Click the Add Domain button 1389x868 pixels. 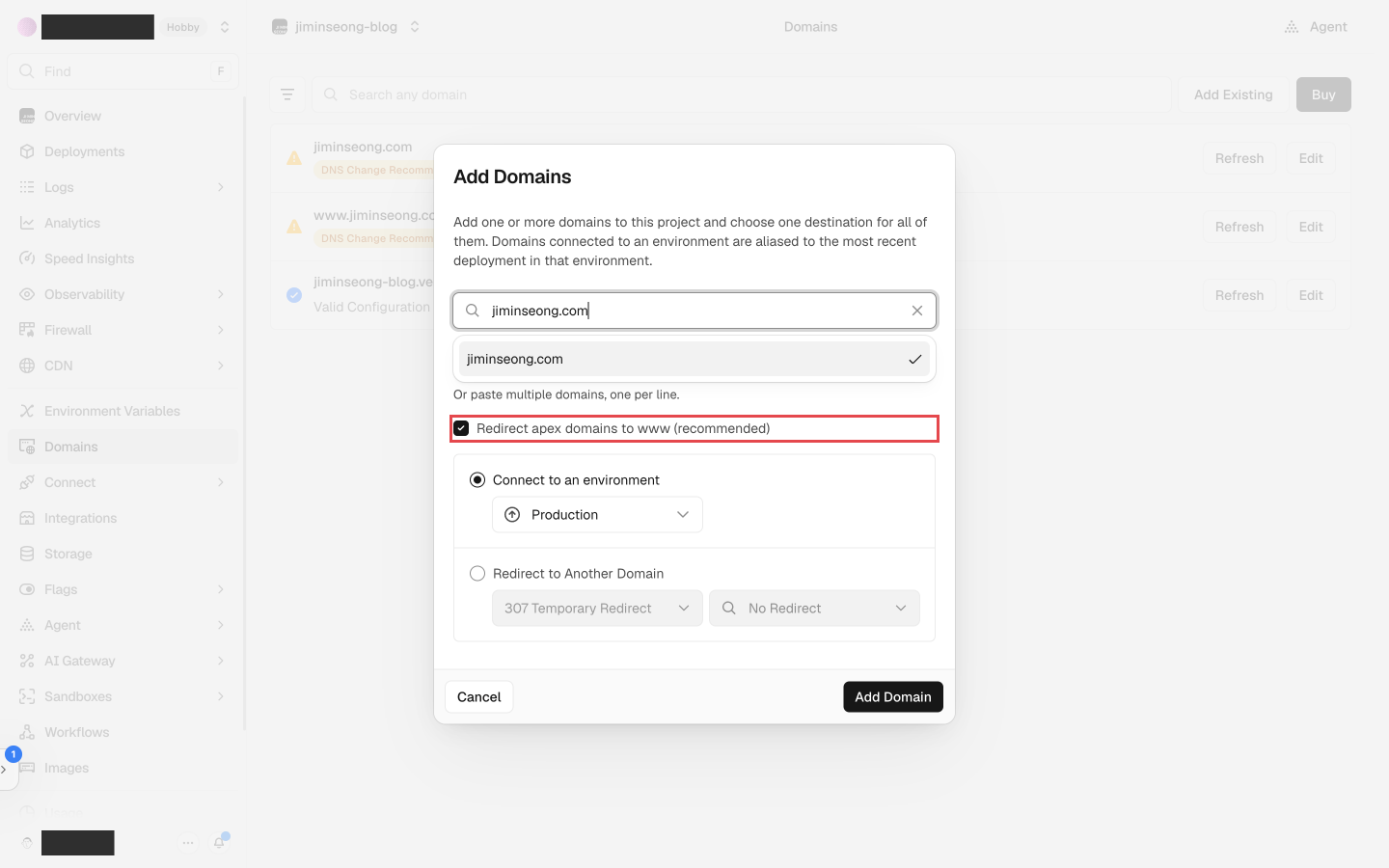click(893, 697)
